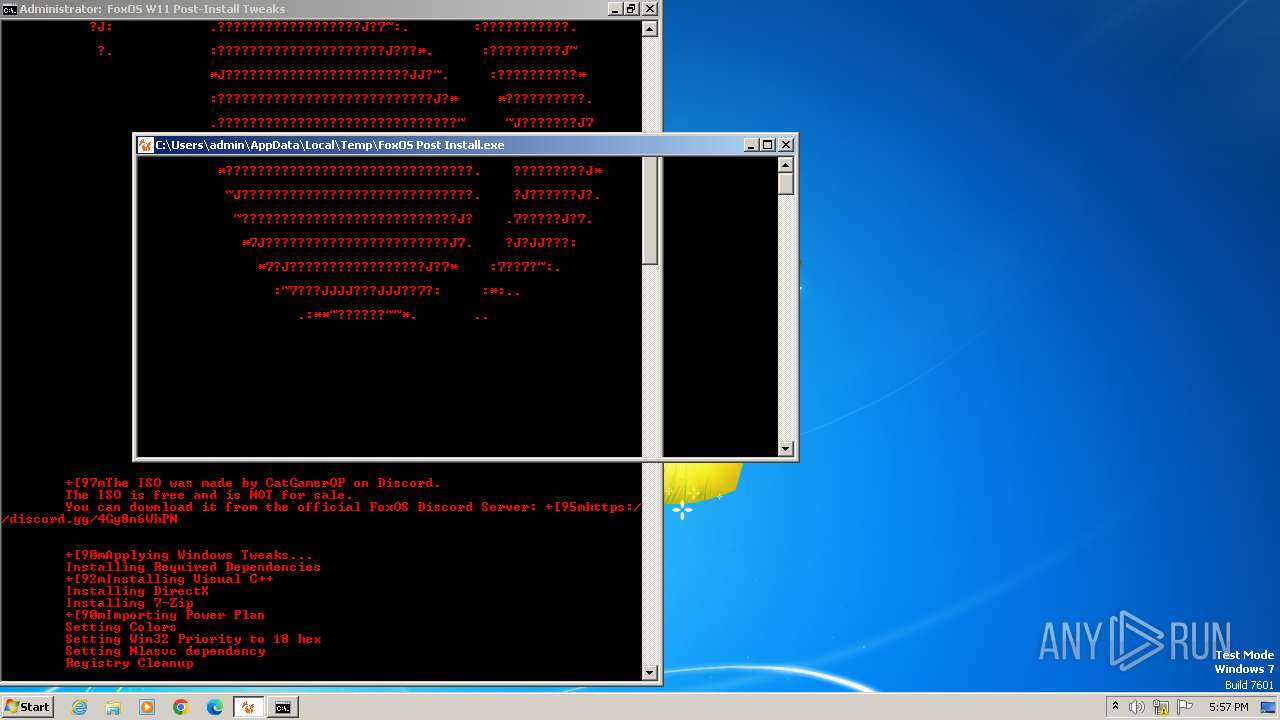Viewport: 1280px width, 720px height.
Task: Click the Show desktop button
Action: (1268, 707)
